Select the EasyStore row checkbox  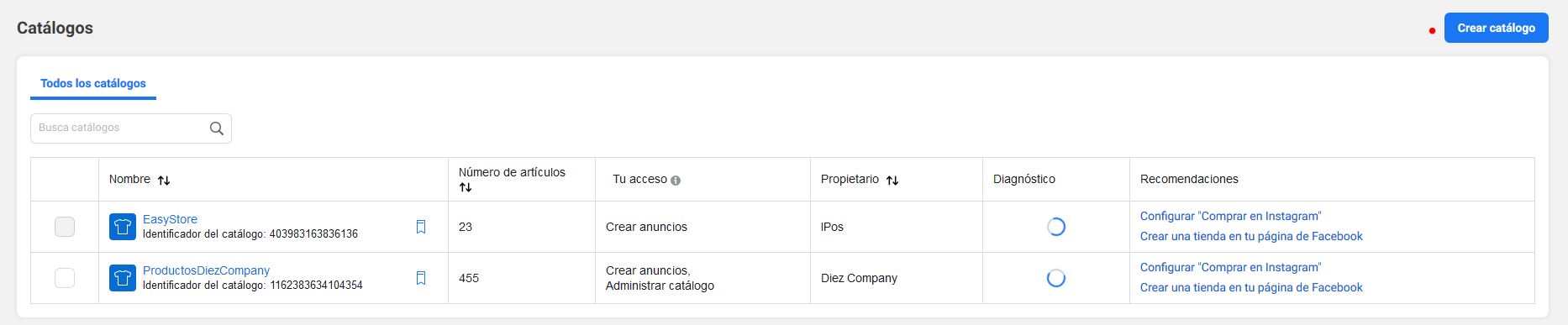tap(65, 227)
